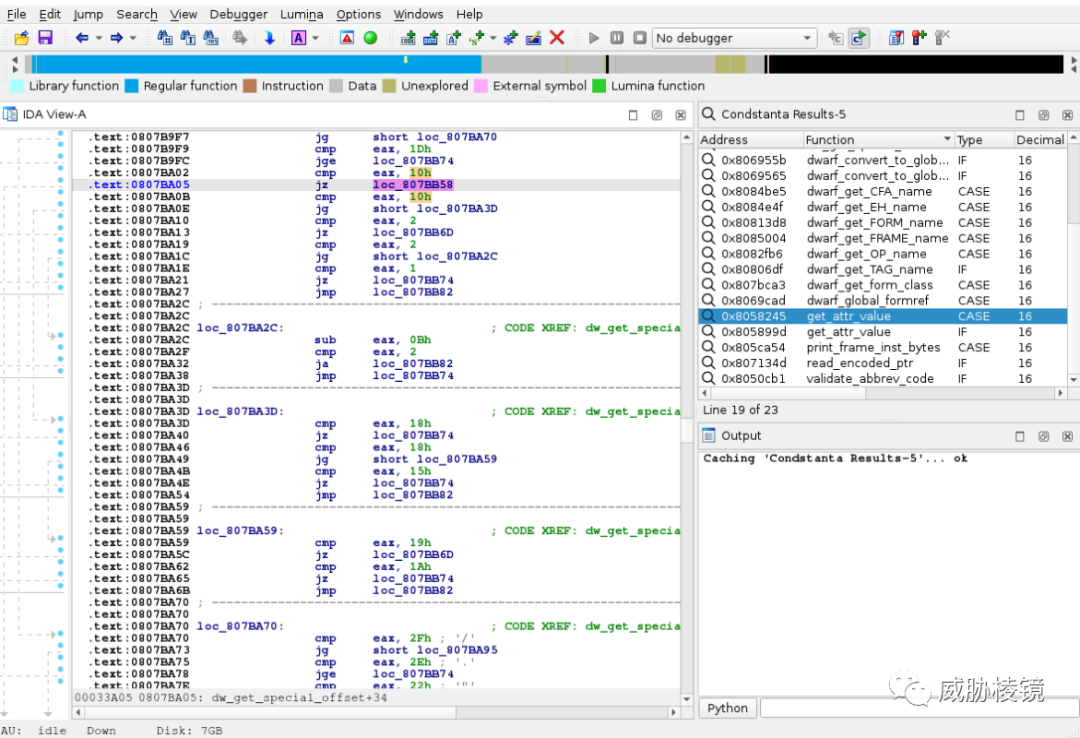Click into the Python command input field
1080x738 pixels.
[x=920, y=708]
